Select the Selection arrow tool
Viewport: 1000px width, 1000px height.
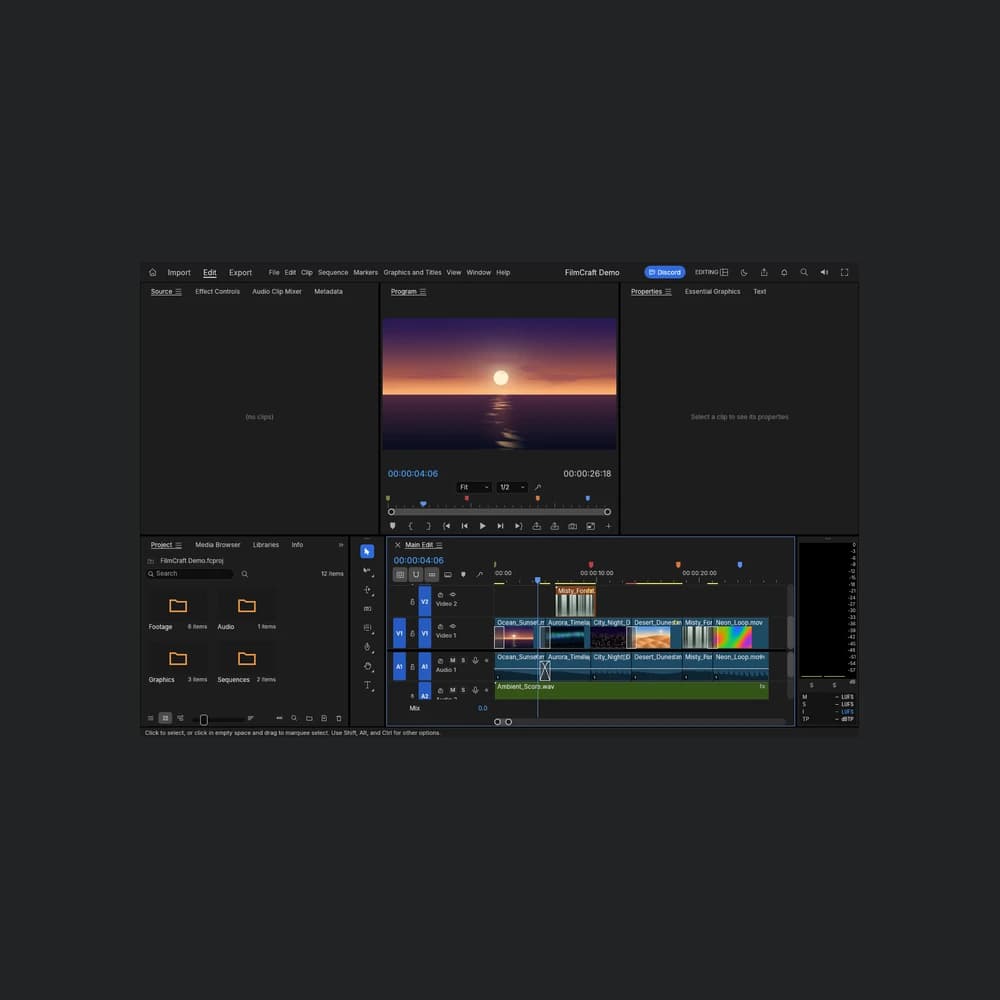pyautogui.click(x=367, y=551)
